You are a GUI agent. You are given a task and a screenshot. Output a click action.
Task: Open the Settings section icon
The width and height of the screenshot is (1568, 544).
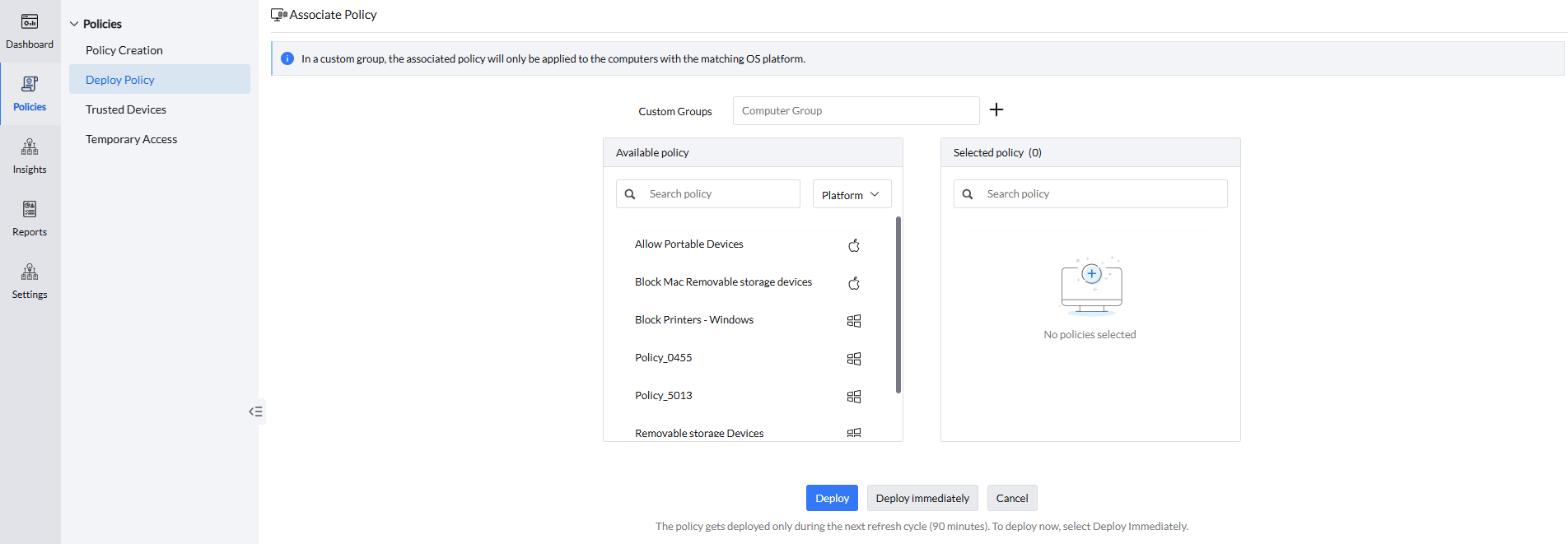click(x=30, y=272)
